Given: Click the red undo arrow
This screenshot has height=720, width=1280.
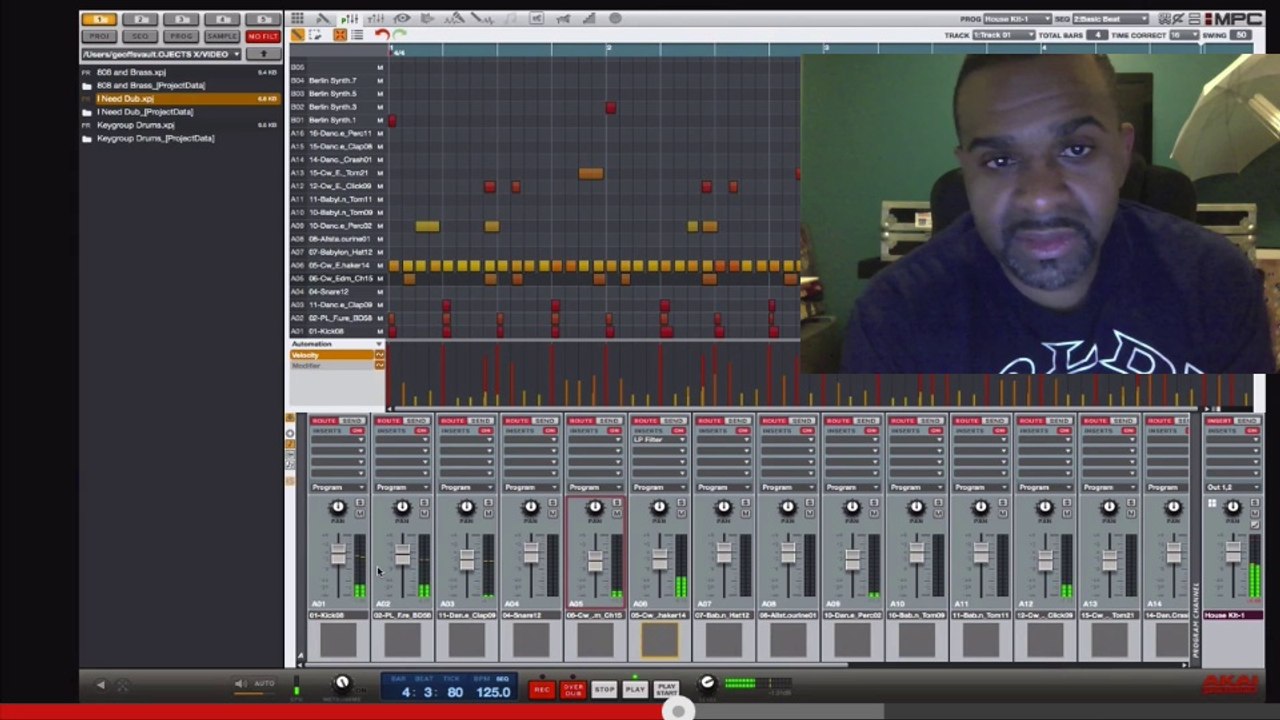Looking at the screenshot, I should [382, 35].
